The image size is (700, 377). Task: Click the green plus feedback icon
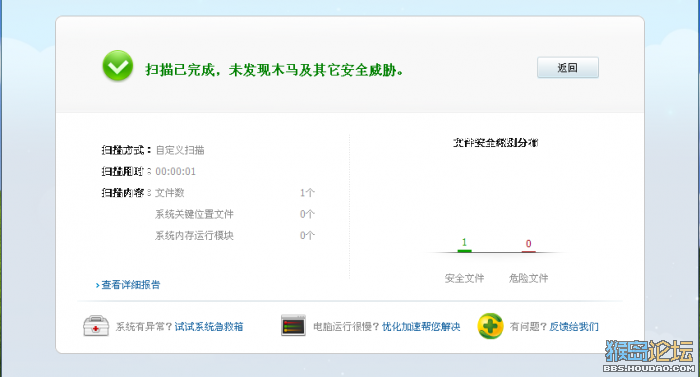(x=490, y=326)
